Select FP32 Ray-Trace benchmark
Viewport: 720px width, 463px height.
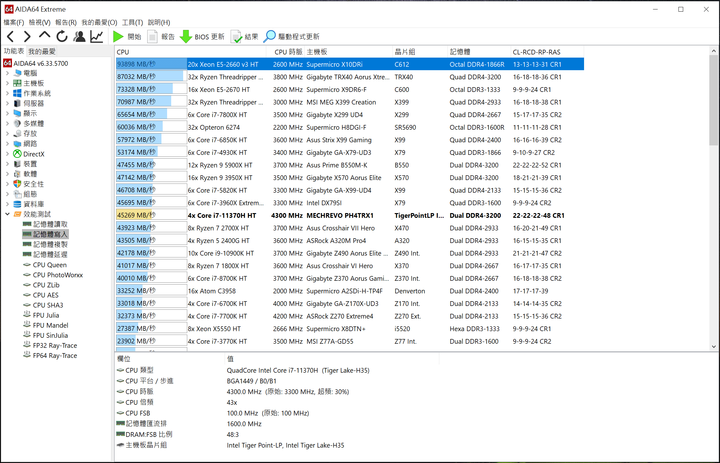pos(51,345)
